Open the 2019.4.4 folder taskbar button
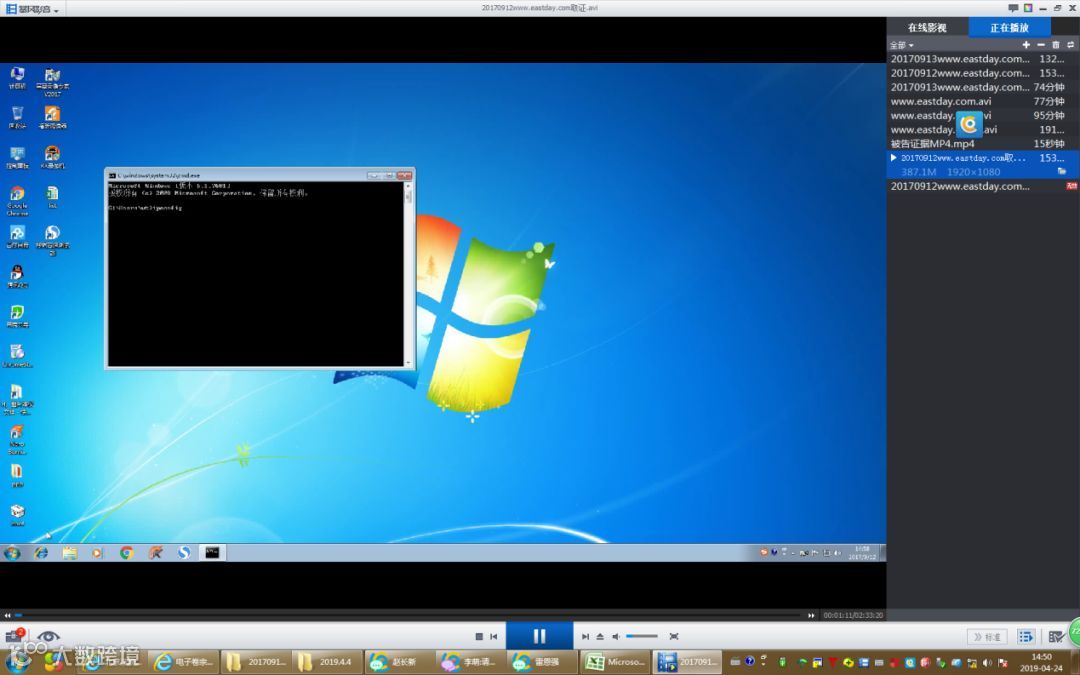1080x675 pixels. pyautogui.click(x=327, y=662)
